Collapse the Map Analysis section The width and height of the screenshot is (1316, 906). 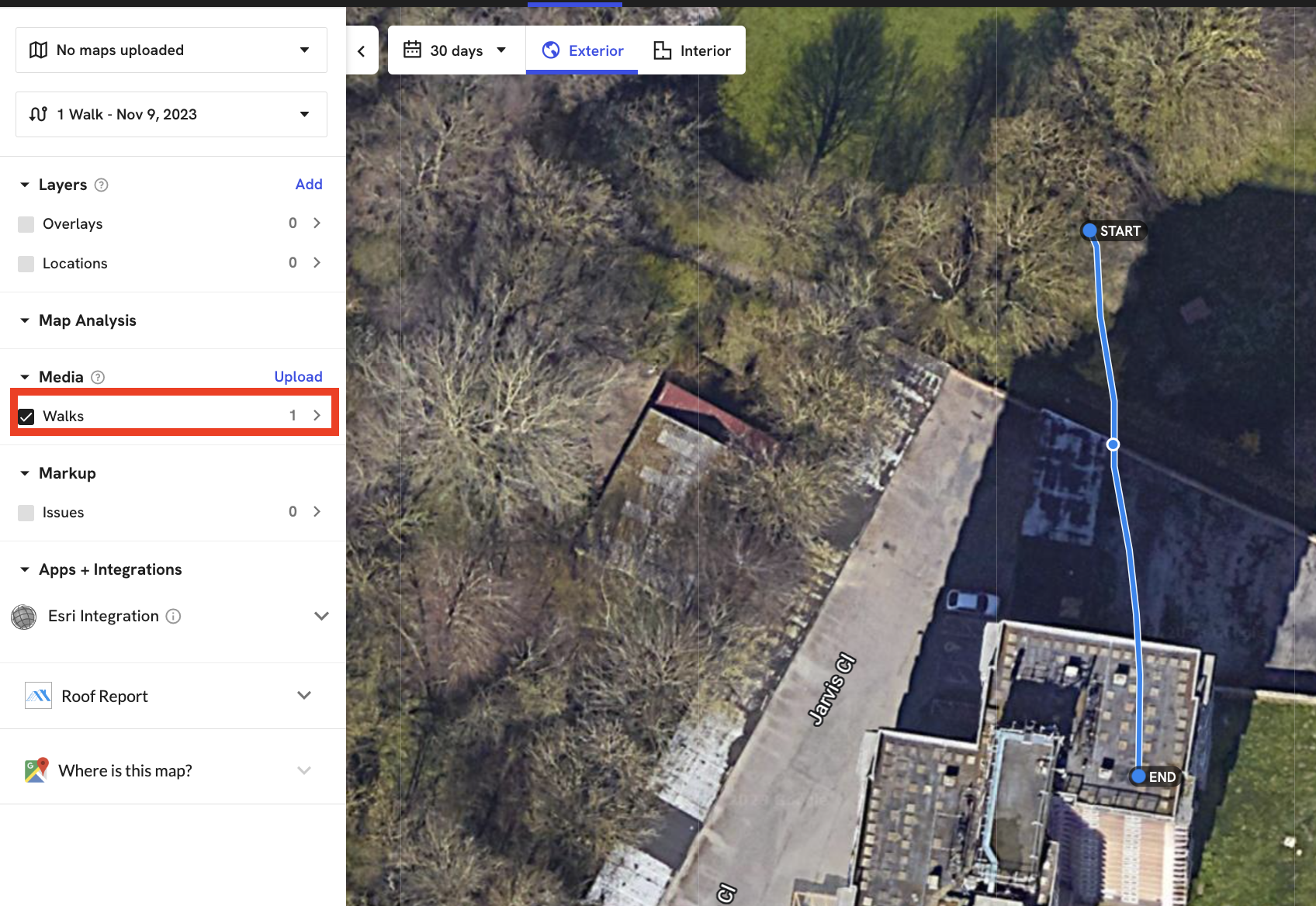pyautogui.click(x=25, y=320)
